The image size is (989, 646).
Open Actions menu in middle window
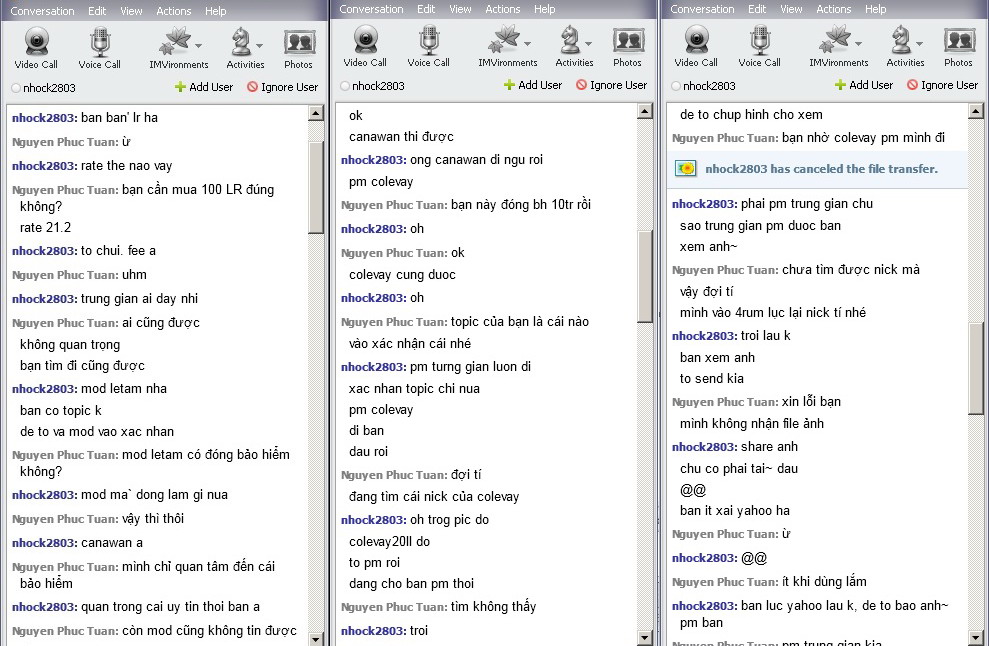[x=503, y=9]
